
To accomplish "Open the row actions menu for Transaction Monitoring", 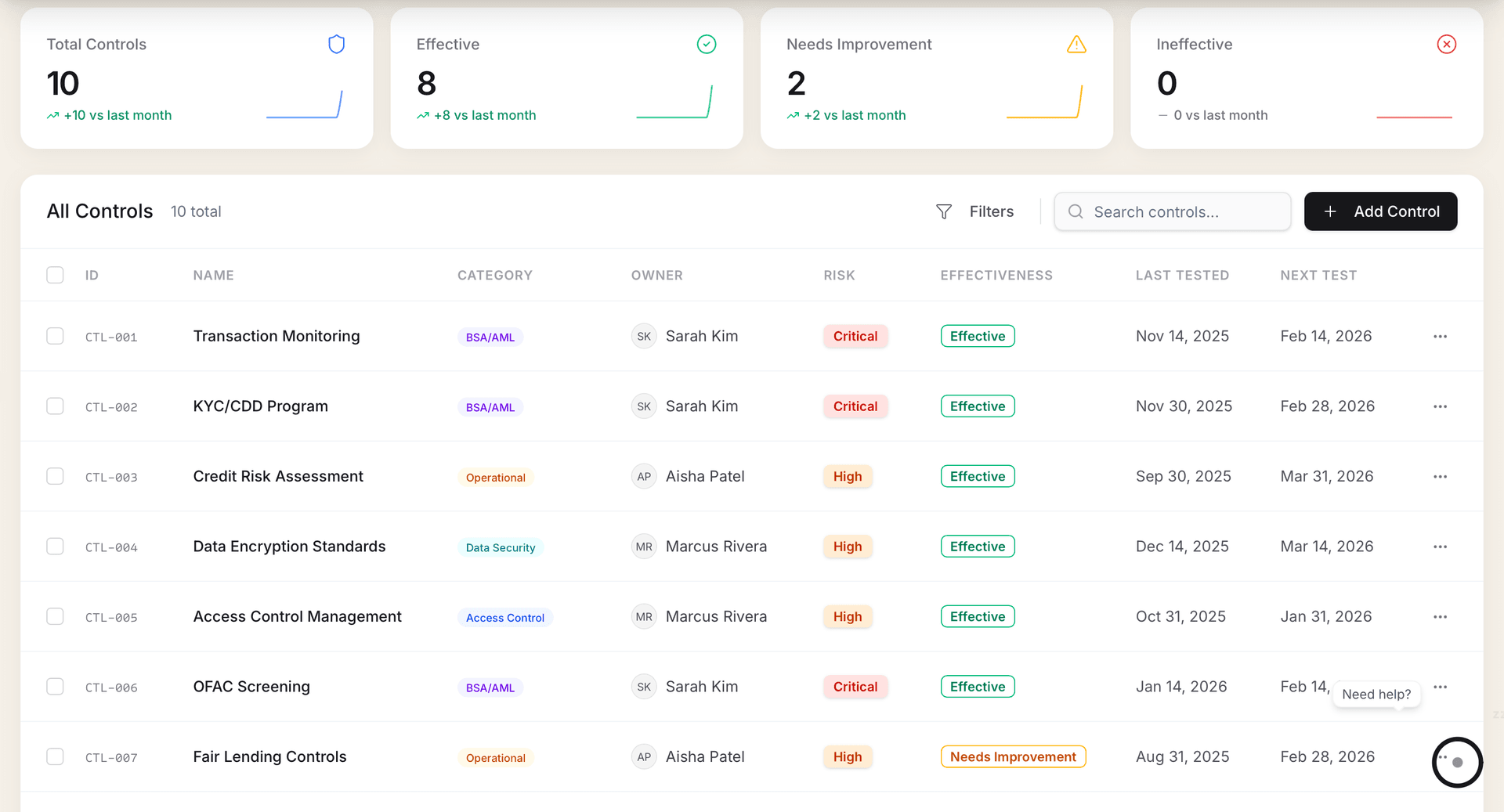I will point(1440,337).
